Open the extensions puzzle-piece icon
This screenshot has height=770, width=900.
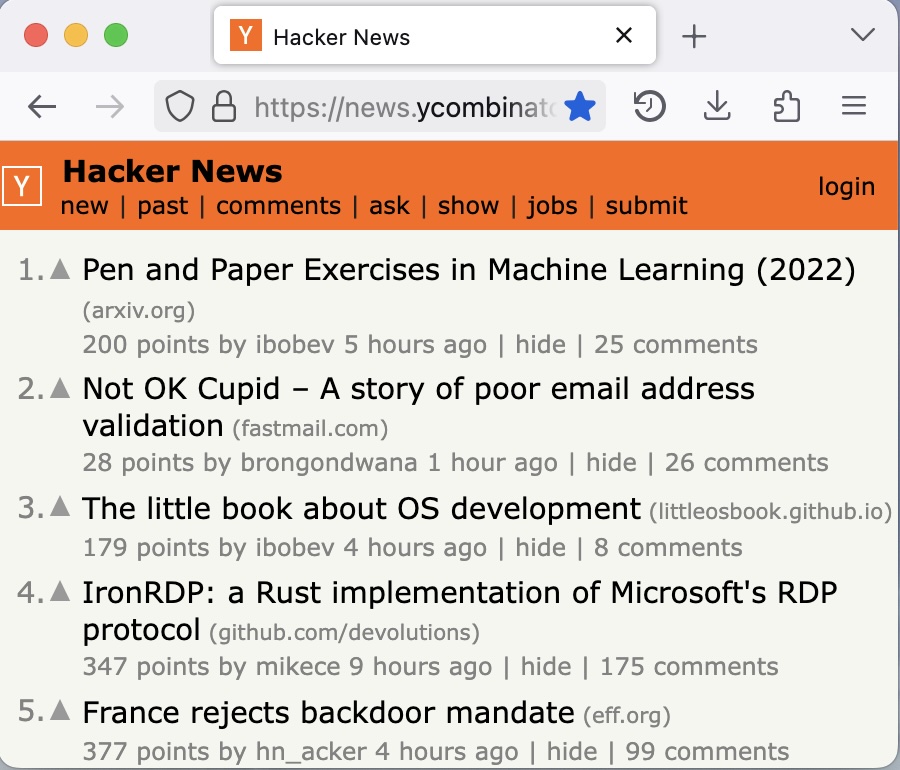click(787, 105)
